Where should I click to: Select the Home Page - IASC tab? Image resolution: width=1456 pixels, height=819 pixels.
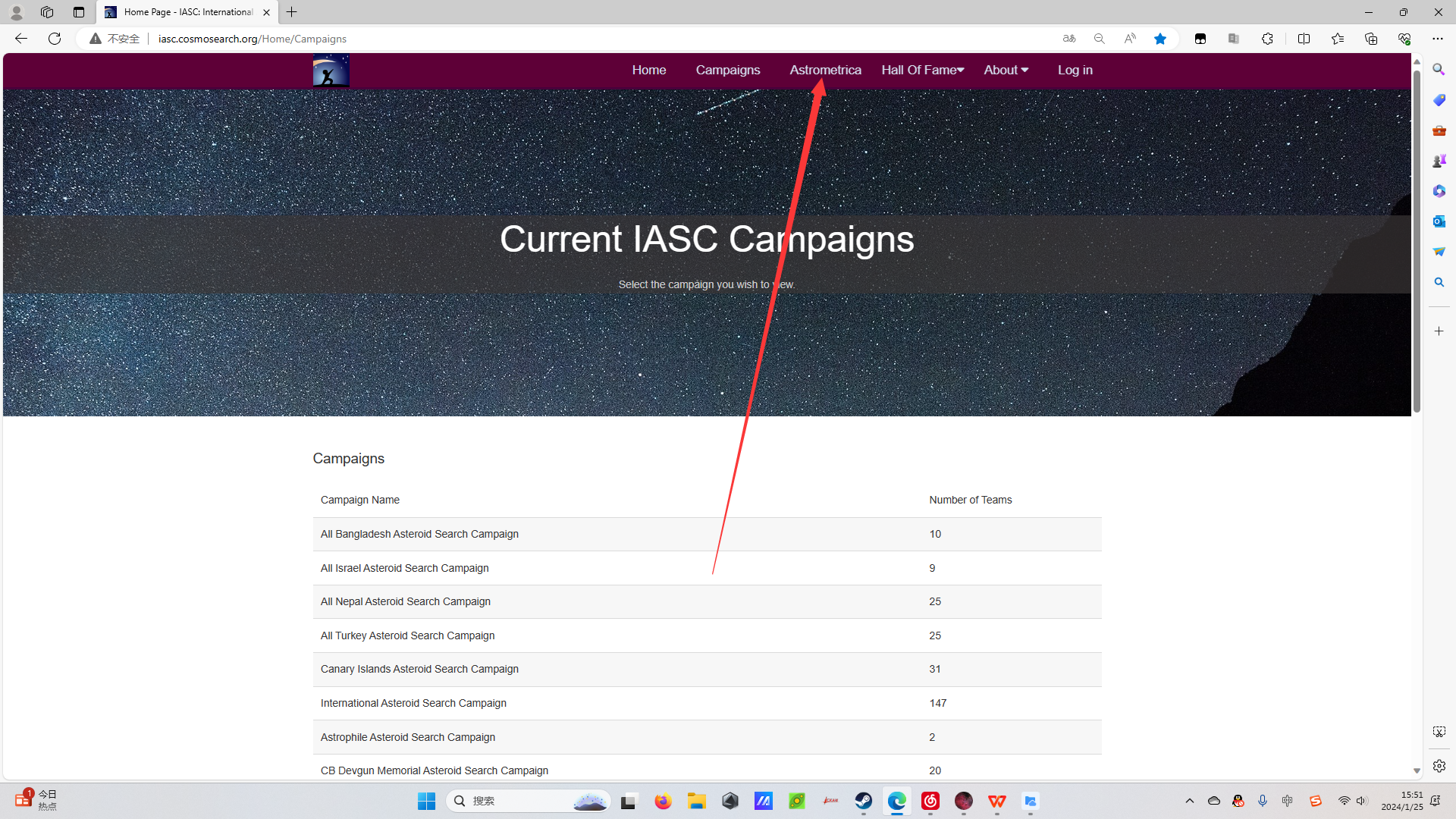pyautogui.click(x=187, y=12)
